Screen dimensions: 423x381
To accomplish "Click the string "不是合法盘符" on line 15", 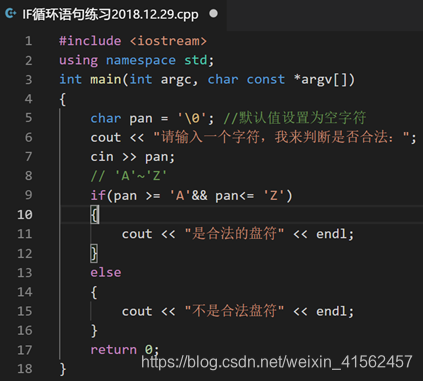I will [x=234, y=311].
